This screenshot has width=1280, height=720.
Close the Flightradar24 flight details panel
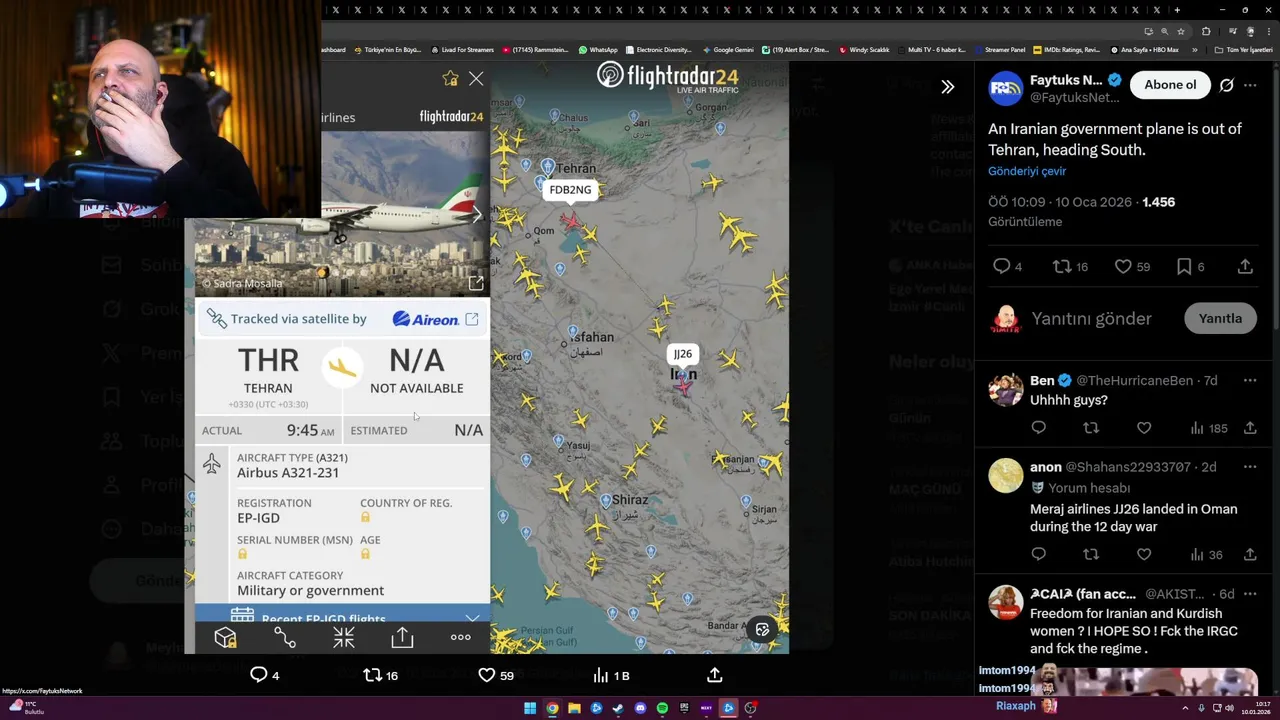(476, 78)
